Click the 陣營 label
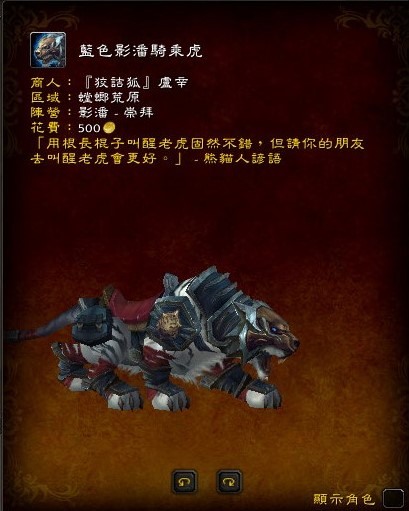Image resolution: width=409 pixels, height=511 pixels. coord(45,112)
